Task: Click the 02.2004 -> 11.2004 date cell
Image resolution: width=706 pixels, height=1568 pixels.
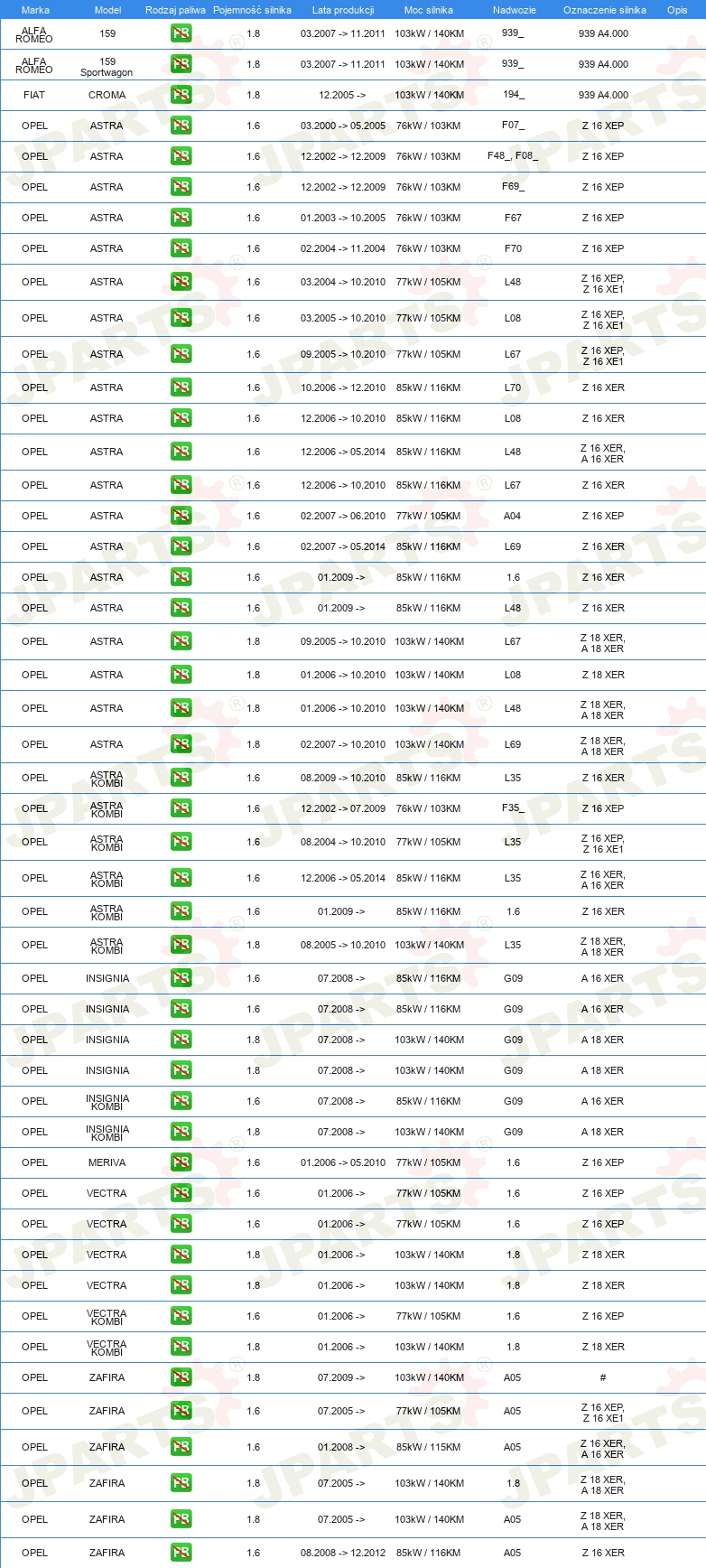Action: [x=343, y=248]
